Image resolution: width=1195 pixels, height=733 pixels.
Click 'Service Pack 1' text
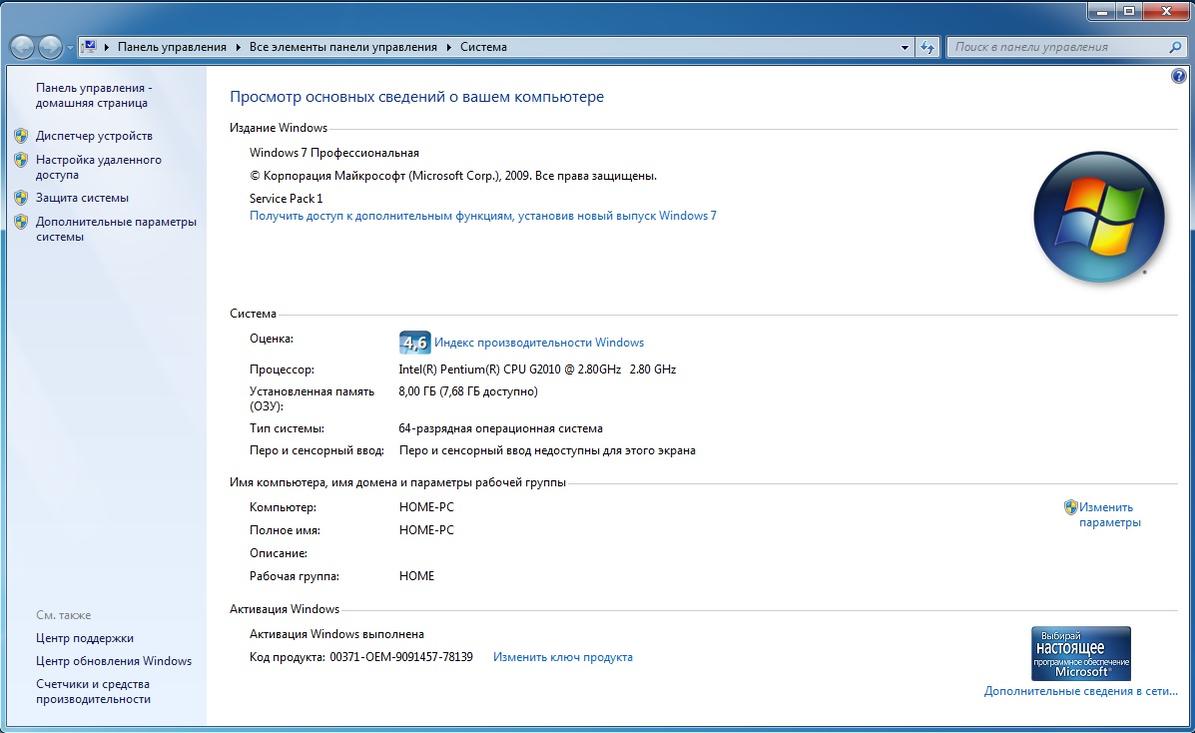[x=286, y=198]
